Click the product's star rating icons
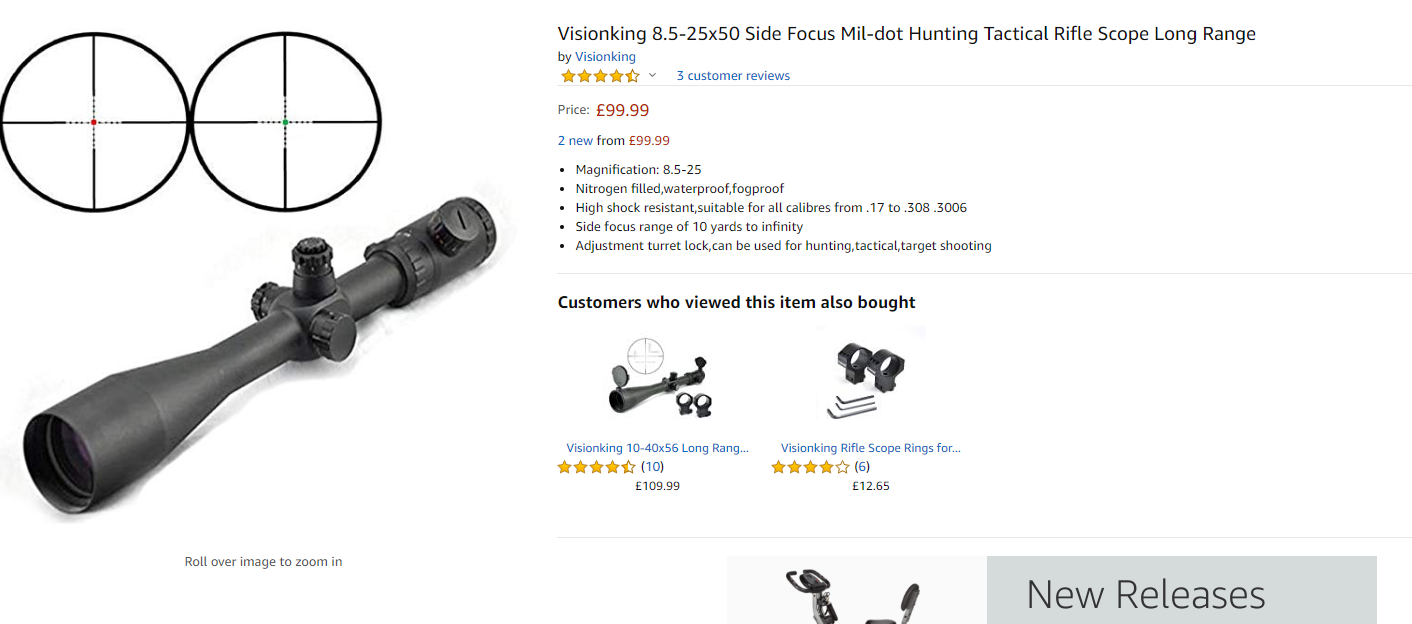The height and width of the screenshot is (624, 1412). (600, 76)
